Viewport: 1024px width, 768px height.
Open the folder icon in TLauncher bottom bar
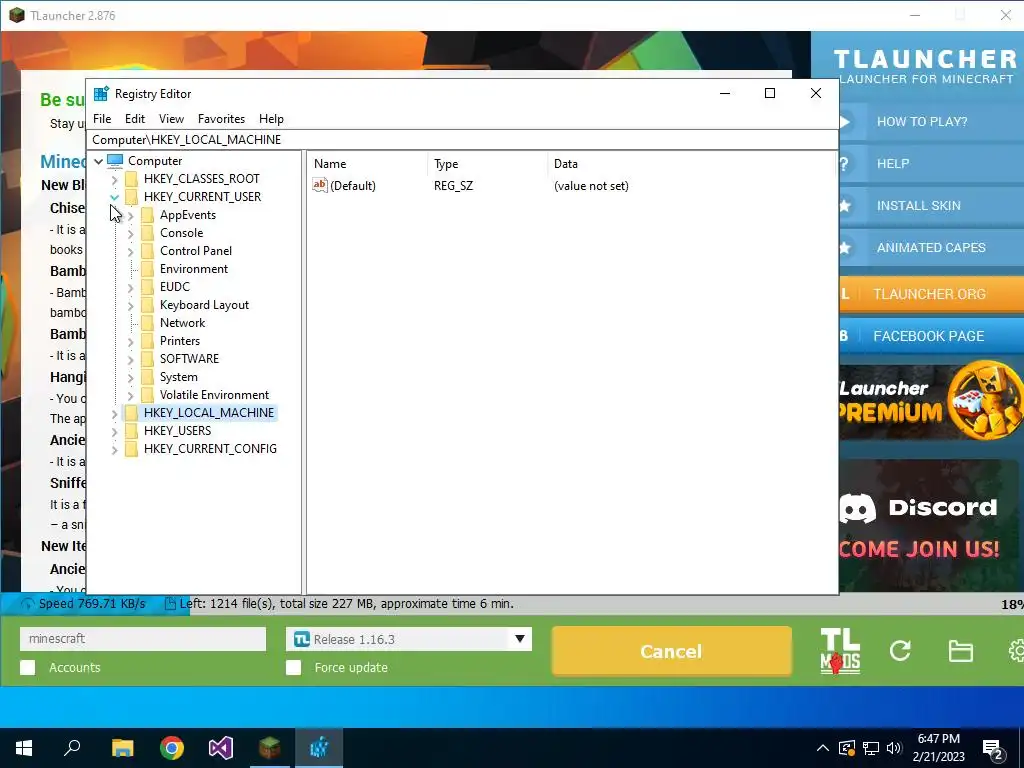[x=961, y=651]
